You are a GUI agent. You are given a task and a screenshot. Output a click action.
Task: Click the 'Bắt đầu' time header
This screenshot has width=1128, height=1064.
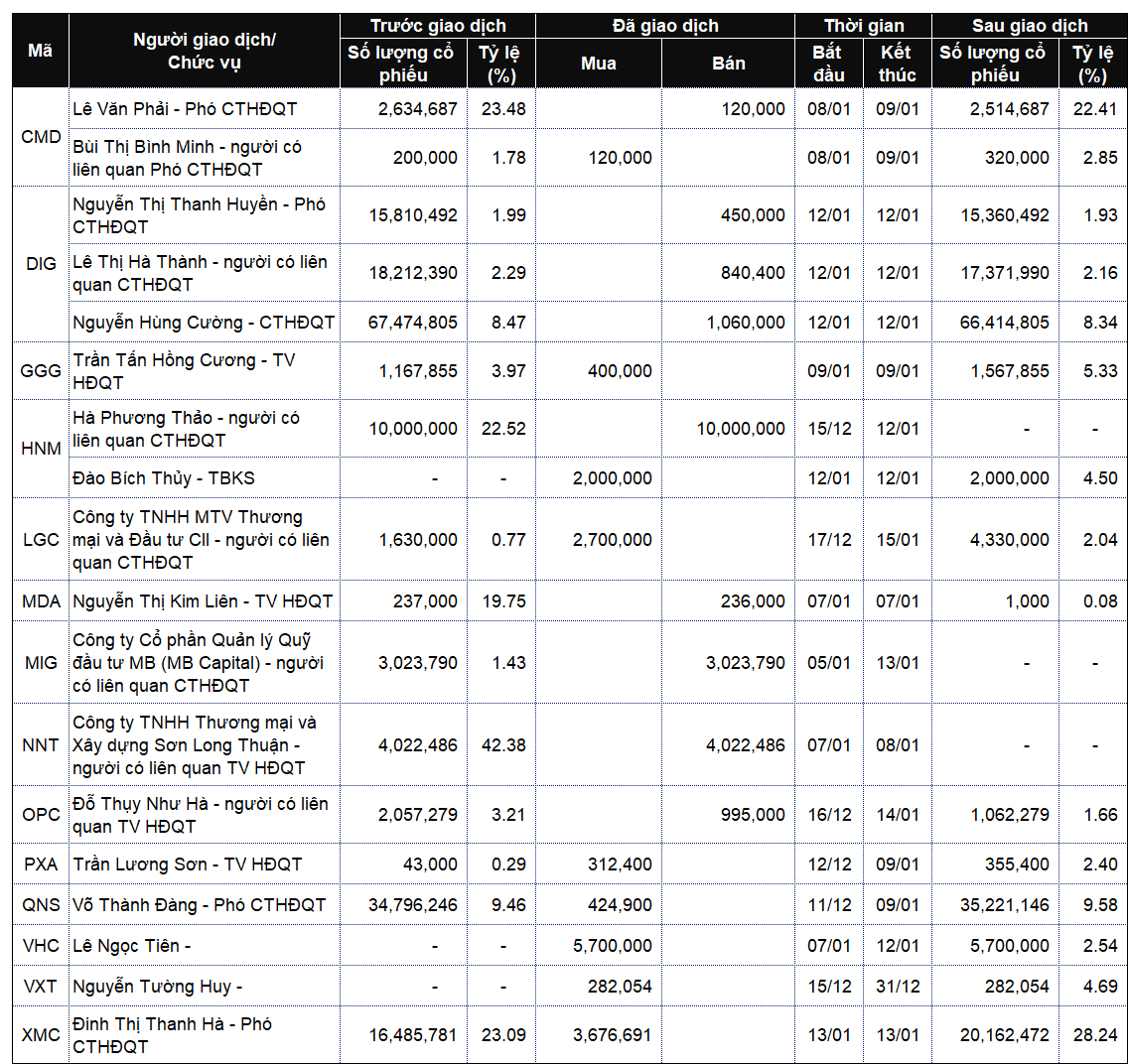coord(828,64)
